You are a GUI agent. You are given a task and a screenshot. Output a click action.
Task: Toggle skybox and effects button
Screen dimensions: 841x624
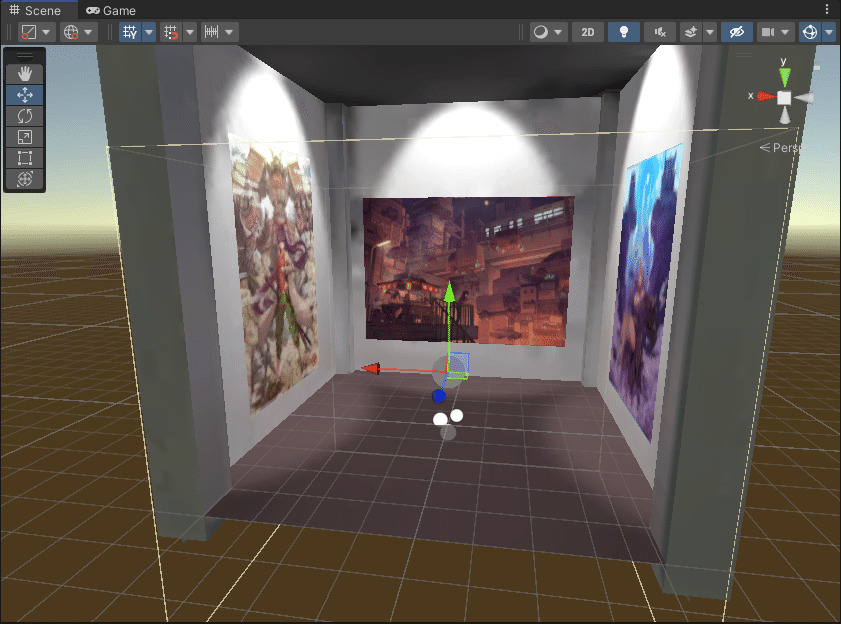pyautogui.click(x=691, y=32)
